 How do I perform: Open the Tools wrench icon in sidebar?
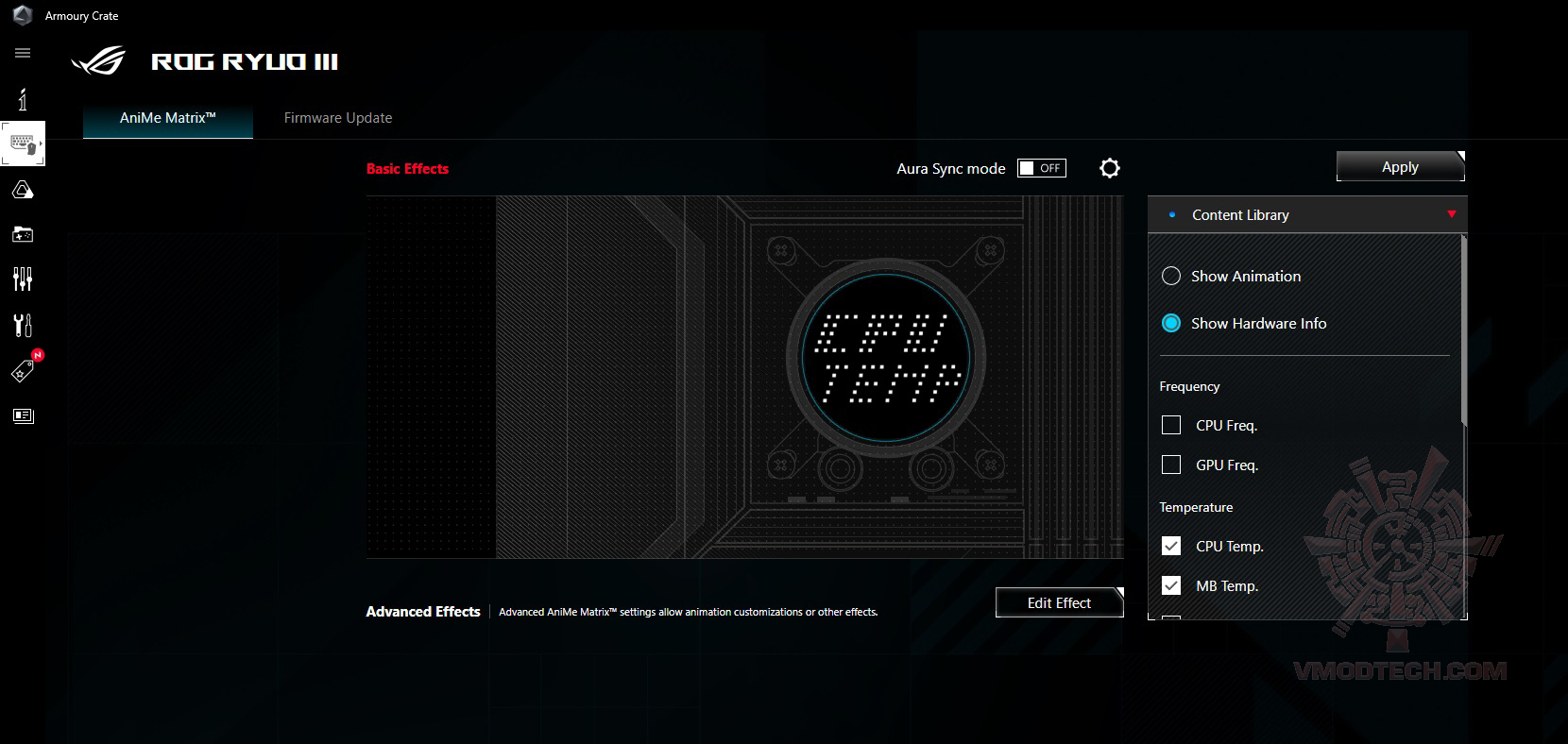coord(23,326)
